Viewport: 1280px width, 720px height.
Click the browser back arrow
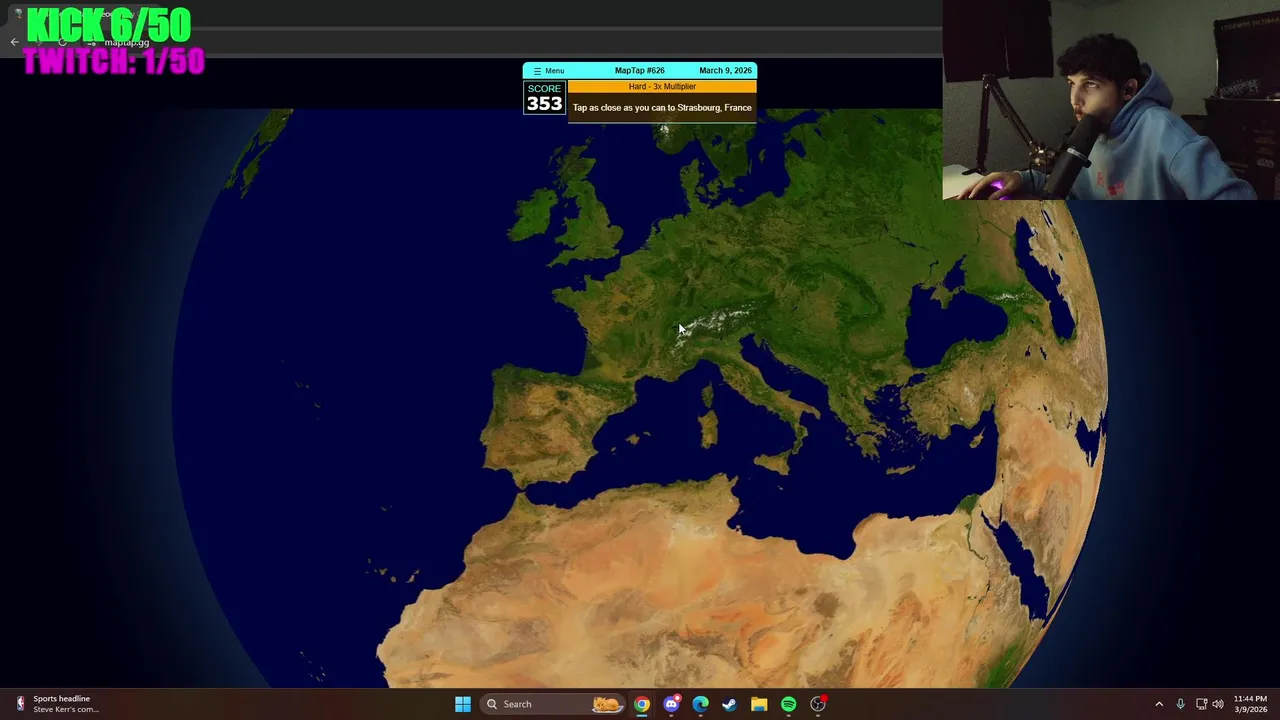tap(14, 42)
